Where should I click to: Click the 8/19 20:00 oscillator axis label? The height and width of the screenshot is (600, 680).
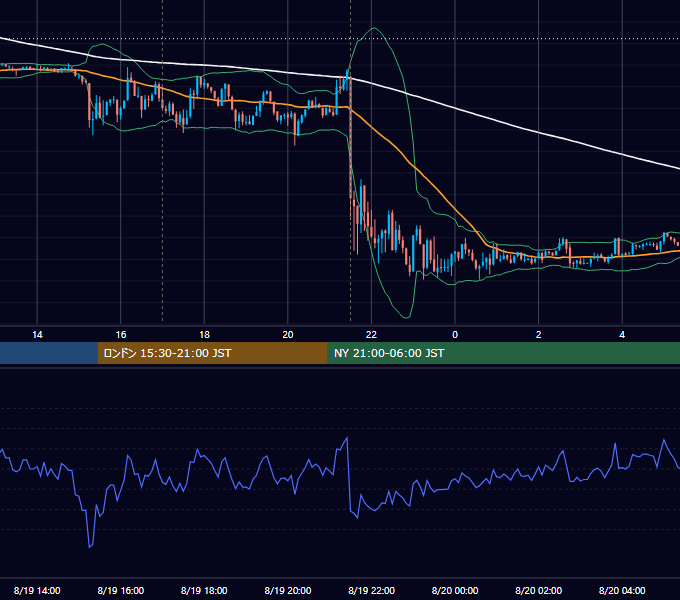click(288, 590)
